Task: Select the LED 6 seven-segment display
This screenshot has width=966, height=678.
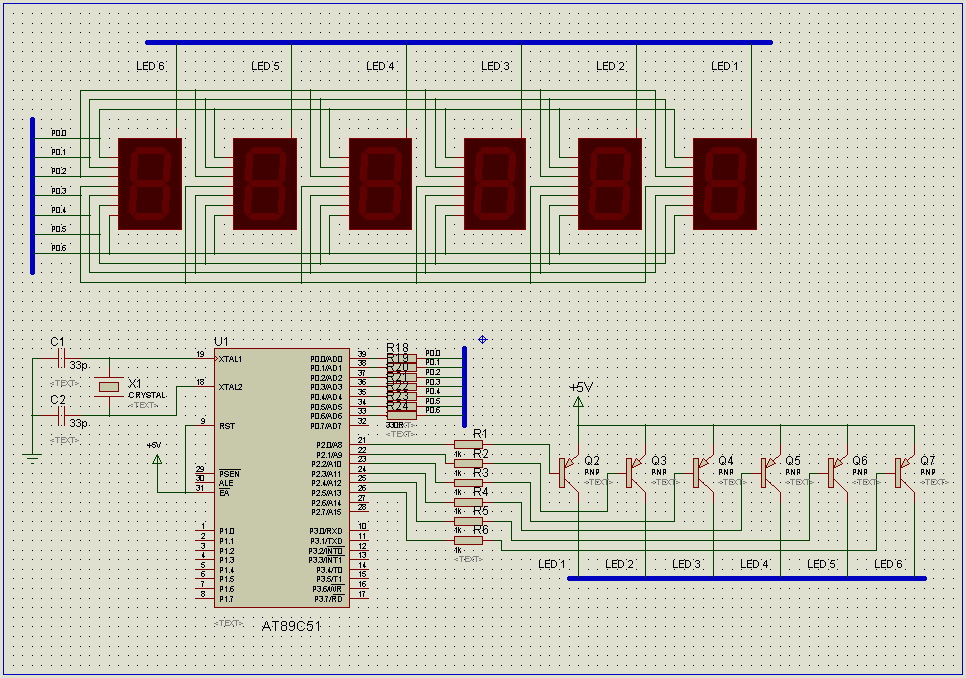Action: (150, 182)
